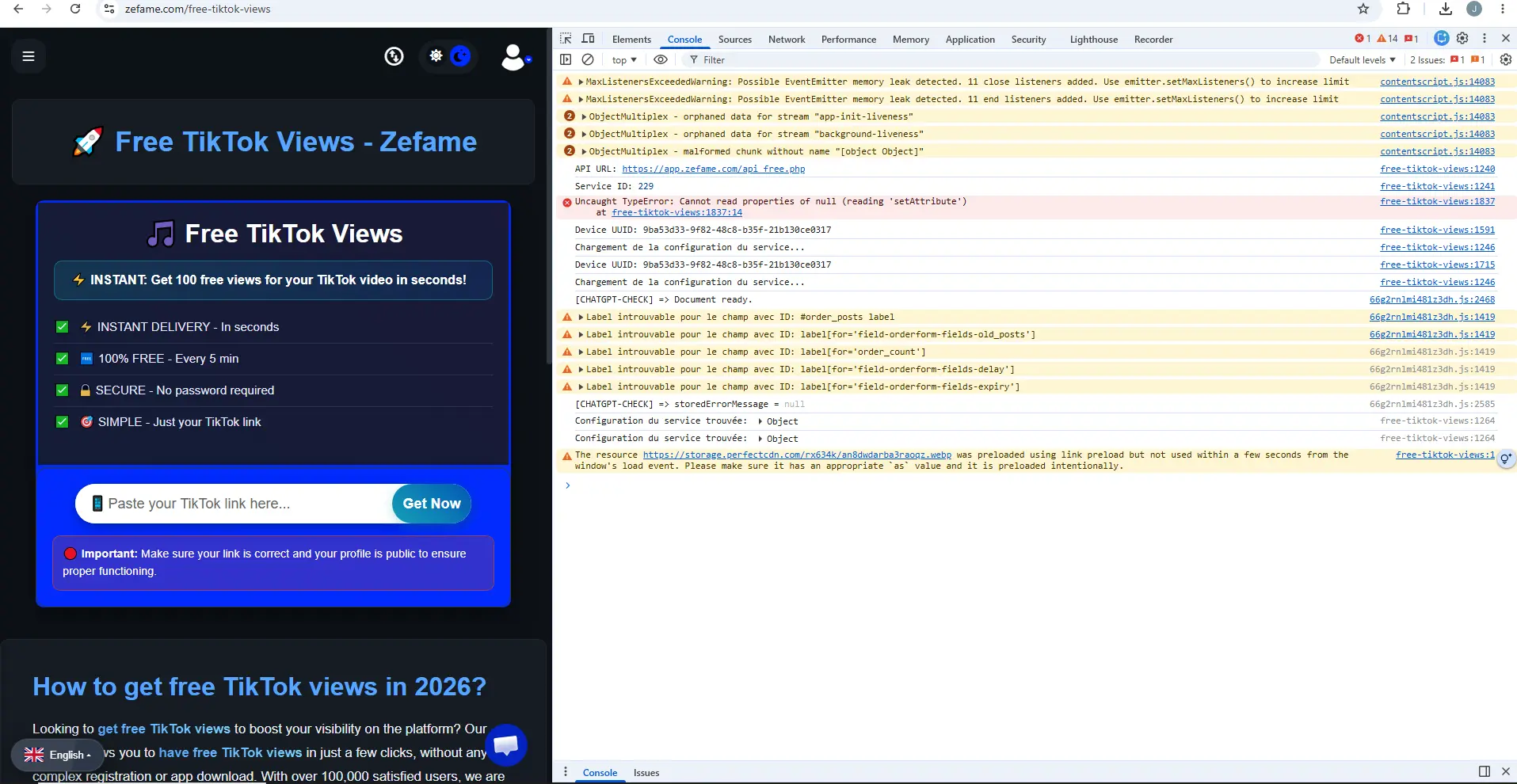Expand the first Configuration Object
Screen dimensions: 1517x784
[760, 421]
